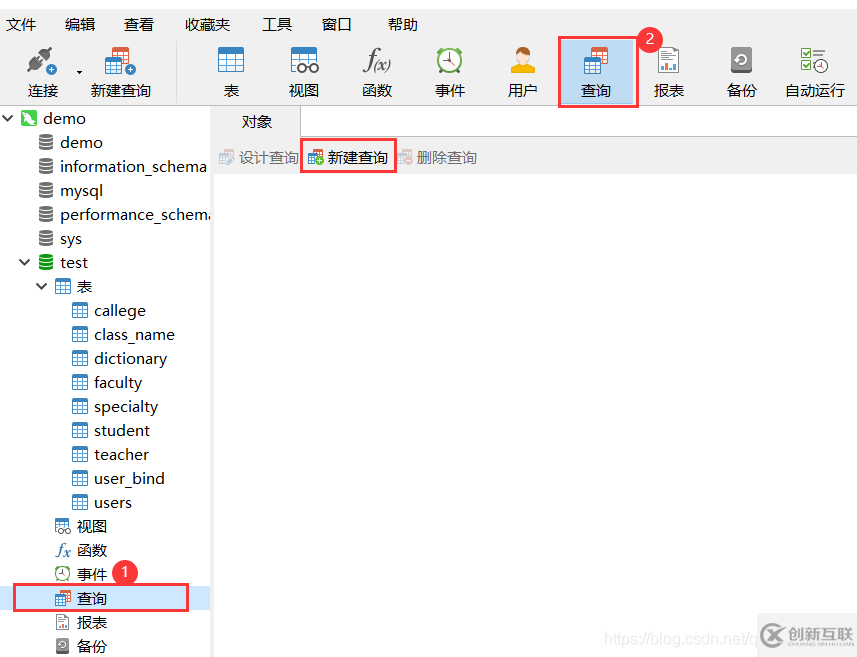Open the 视图 (View) toolbar icon
This screenshot has width=857, height=657.
click(x=304, y=73)
